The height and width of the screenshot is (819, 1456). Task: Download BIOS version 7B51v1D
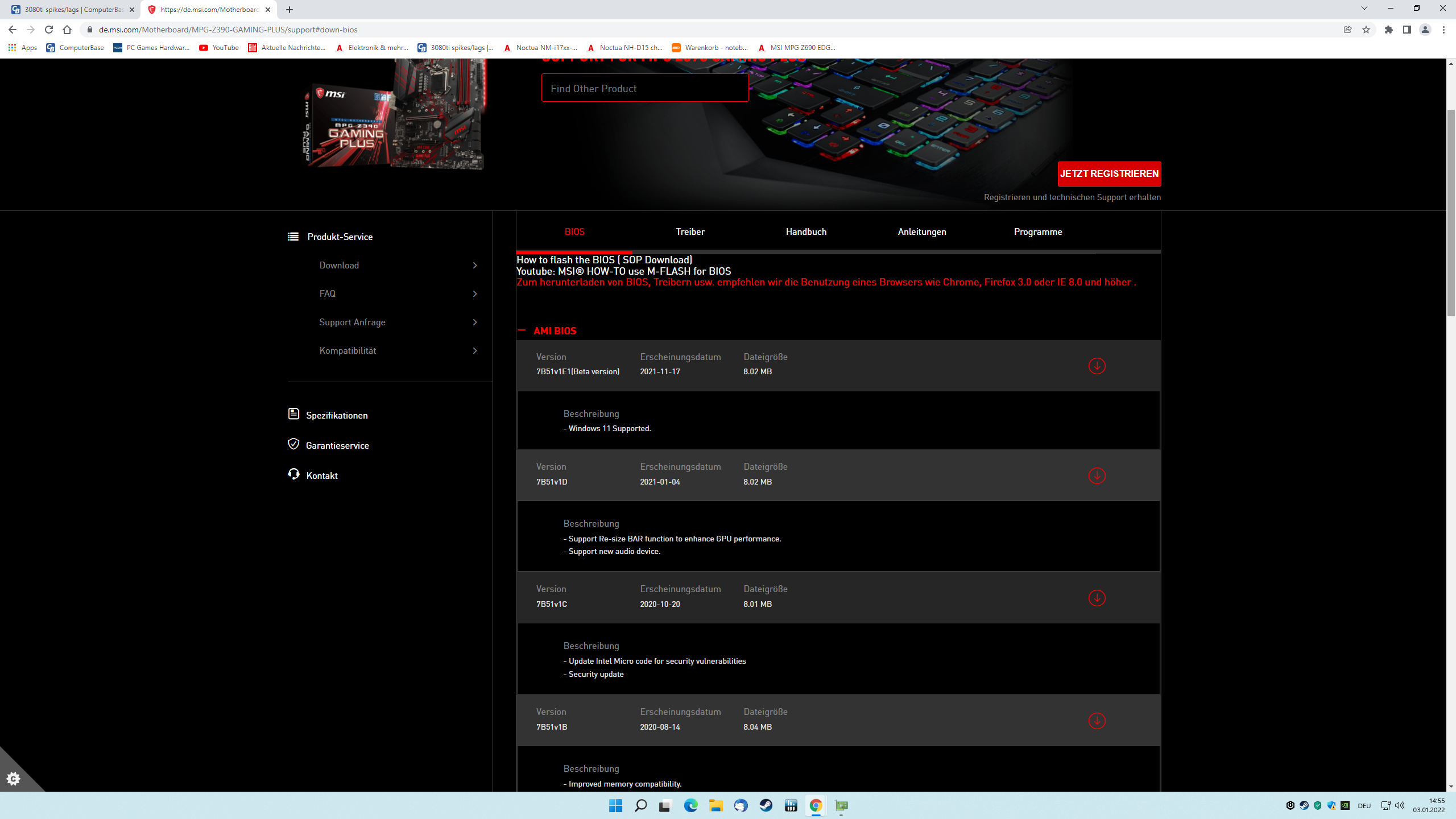(1097, 475)
